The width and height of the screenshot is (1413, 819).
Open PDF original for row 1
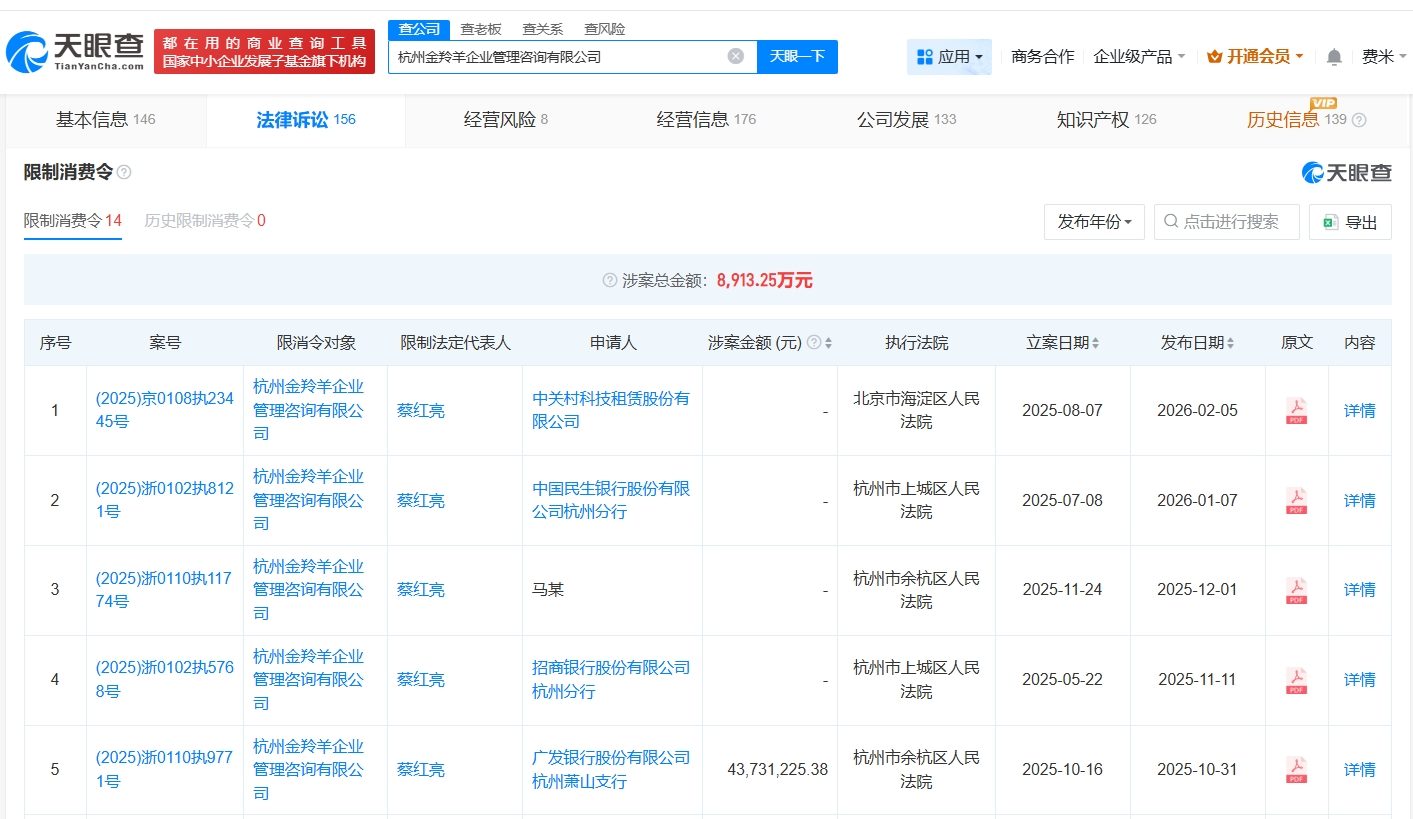[x=1296, y=411]
